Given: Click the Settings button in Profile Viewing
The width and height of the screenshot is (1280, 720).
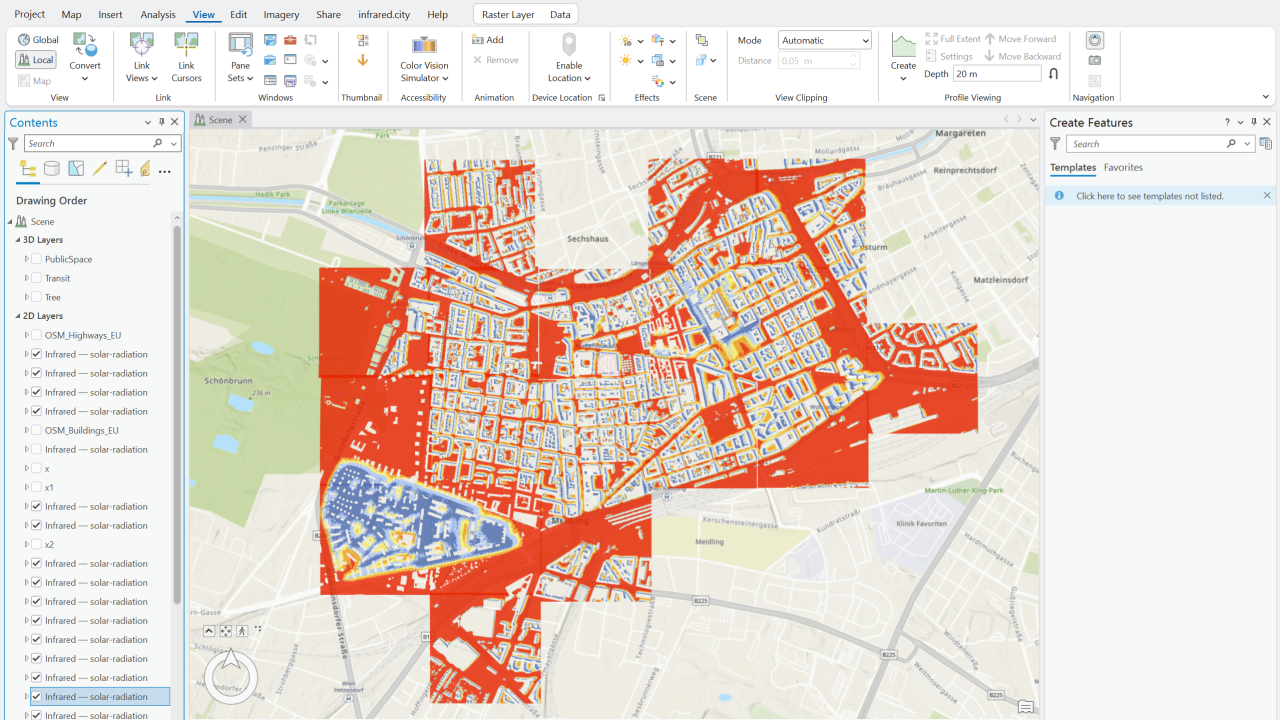Looking at the screenshot, I should 949,57.
